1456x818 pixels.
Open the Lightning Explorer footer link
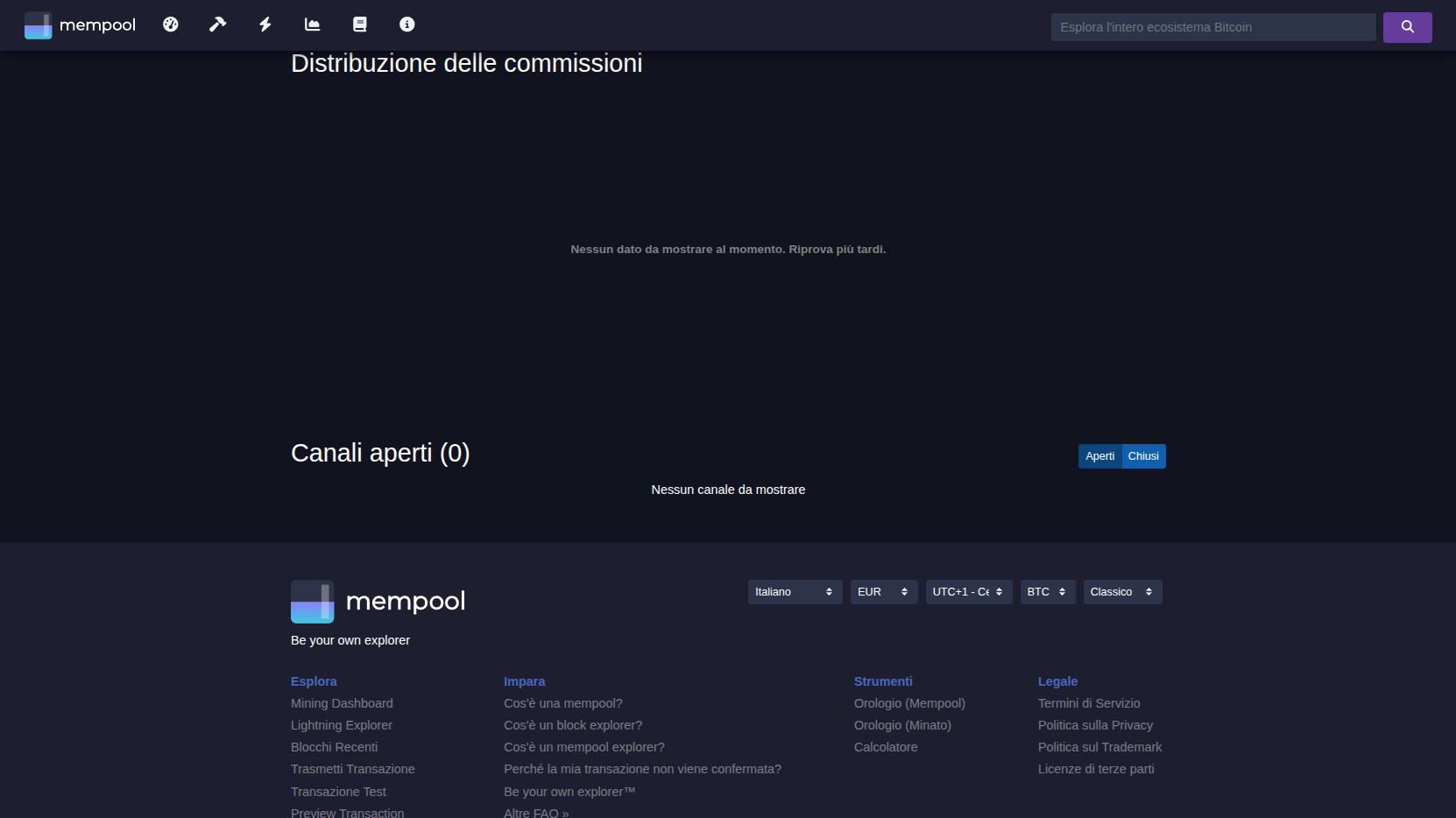click(x=342, y=725)
